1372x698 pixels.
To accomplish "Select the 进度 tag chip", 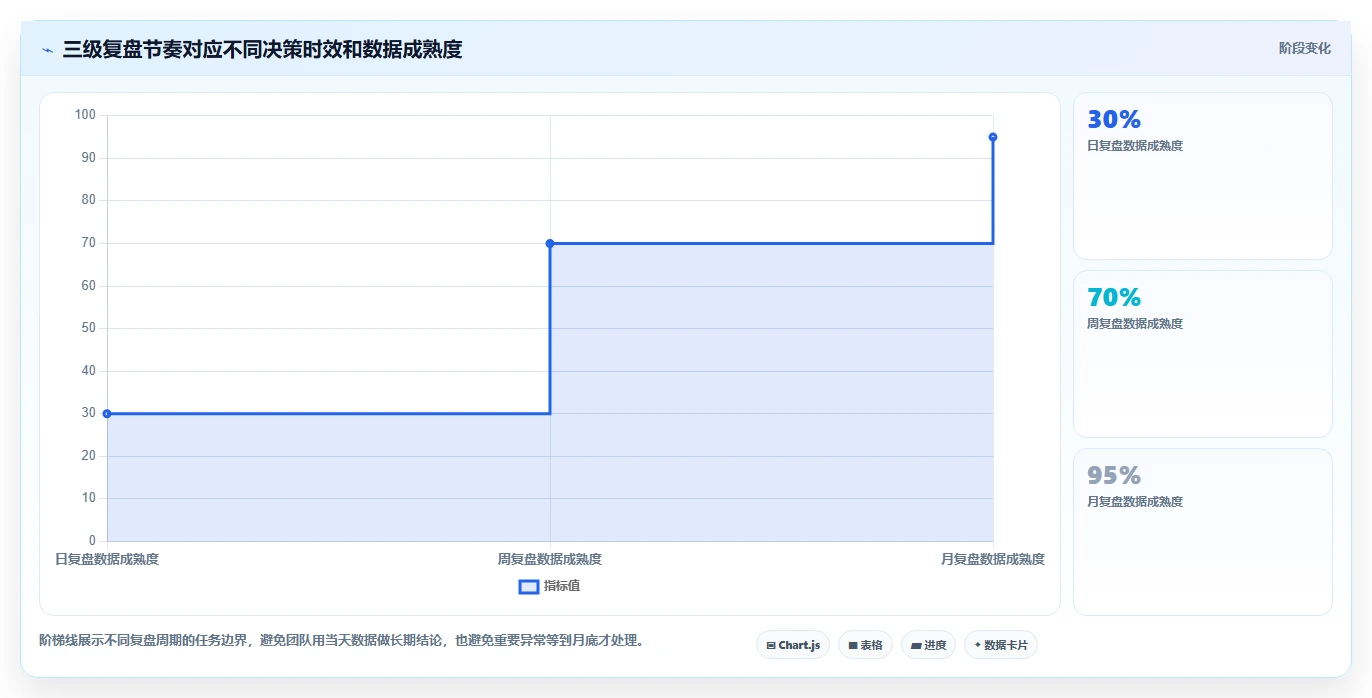I will point(928,645).
